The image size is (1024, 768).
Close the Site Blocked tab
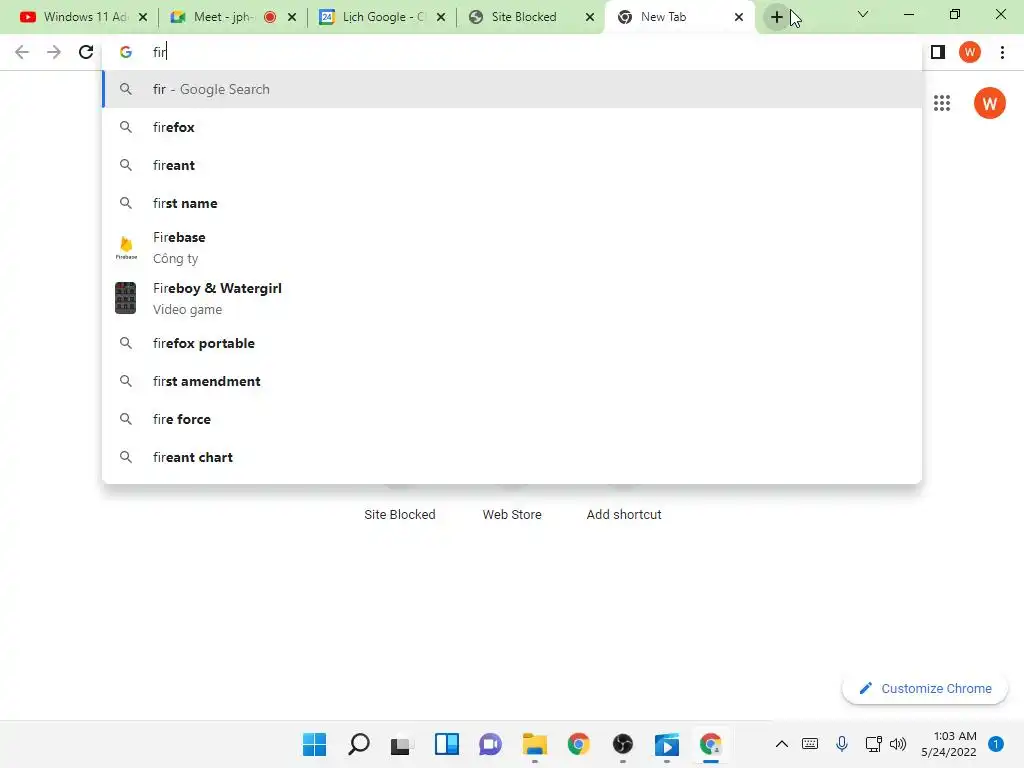point(590,17)
